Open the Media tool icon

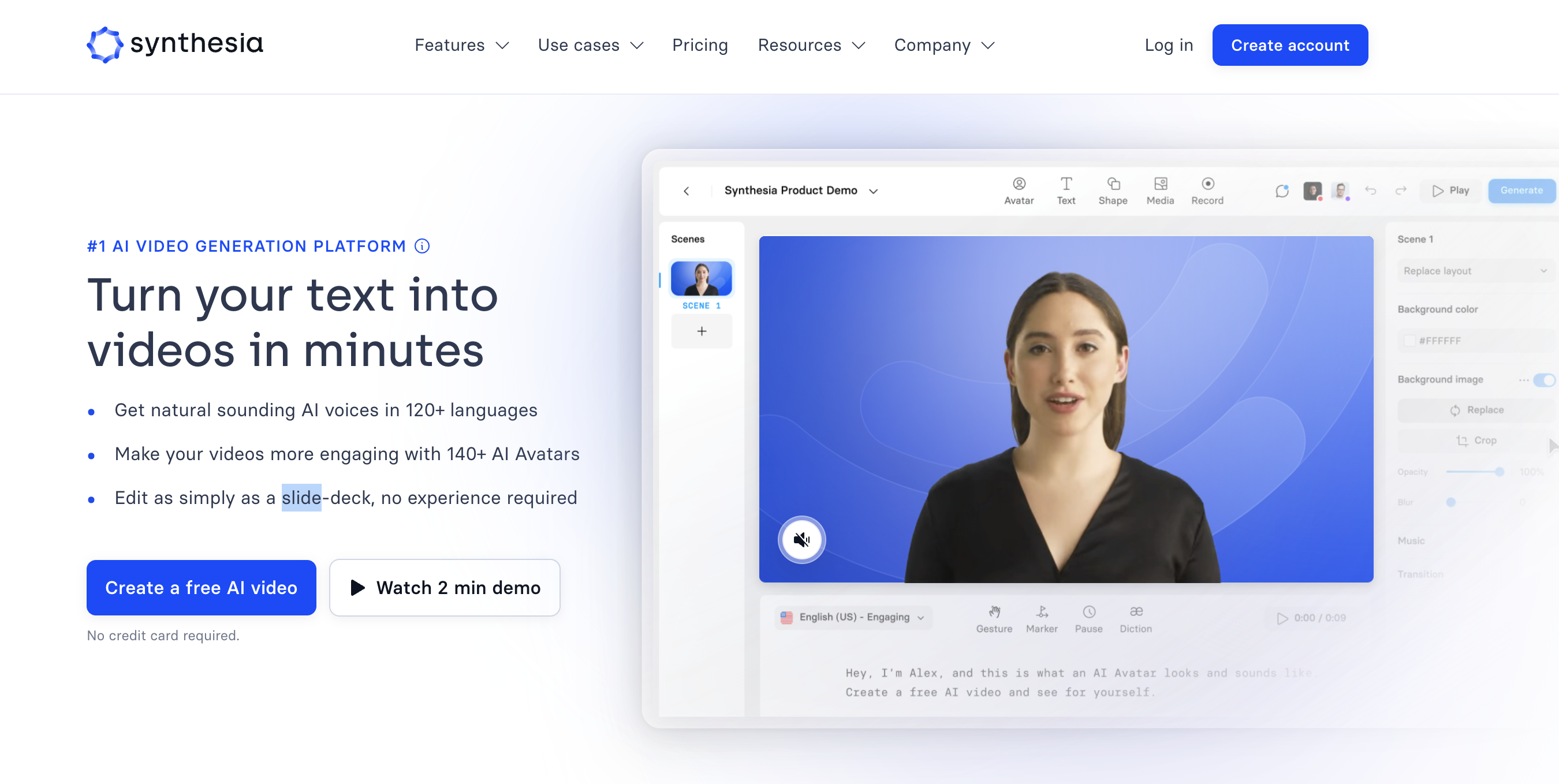pos(1159,184)
